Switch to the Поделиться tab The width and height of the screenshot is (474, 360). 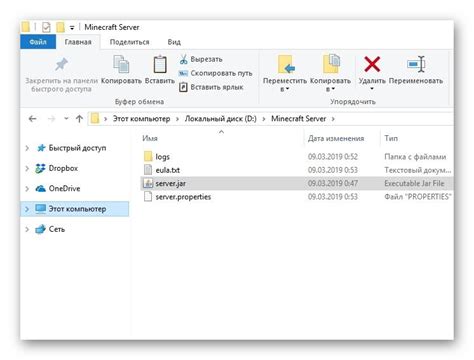(129, 42)
